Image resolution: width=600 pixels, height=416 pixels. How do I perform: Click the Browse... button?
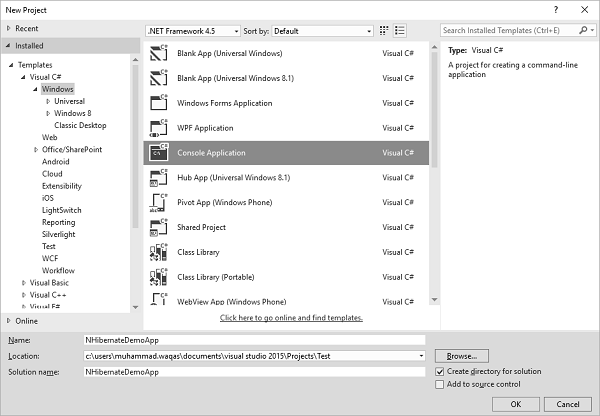tap(462, 356)
